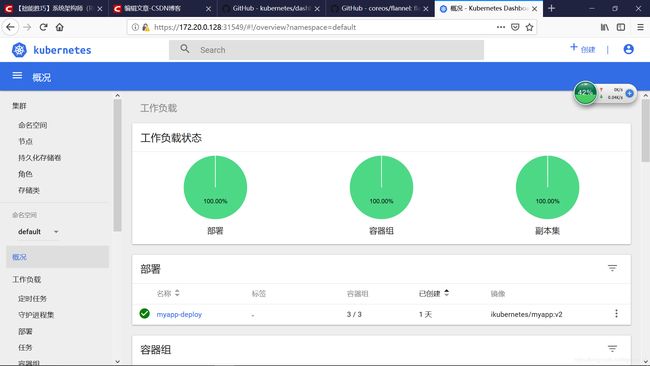Screen dimensions: 650x366
Task: Click the 副本集 100% pie chart
Action: 547,187
